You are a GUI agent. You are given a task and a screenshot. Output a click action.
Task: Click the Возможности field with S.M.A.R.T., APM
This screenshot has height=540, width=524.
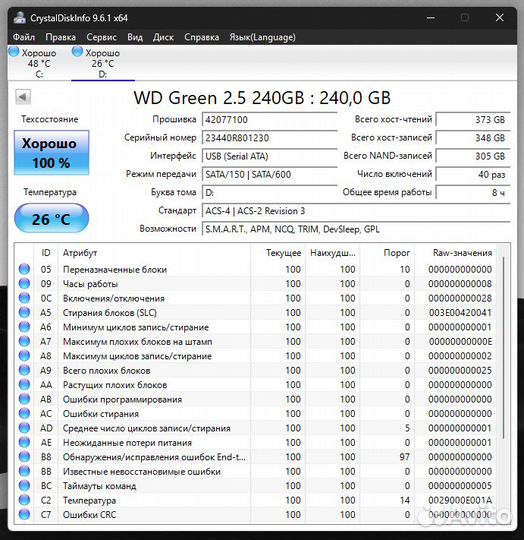point(356,229)
